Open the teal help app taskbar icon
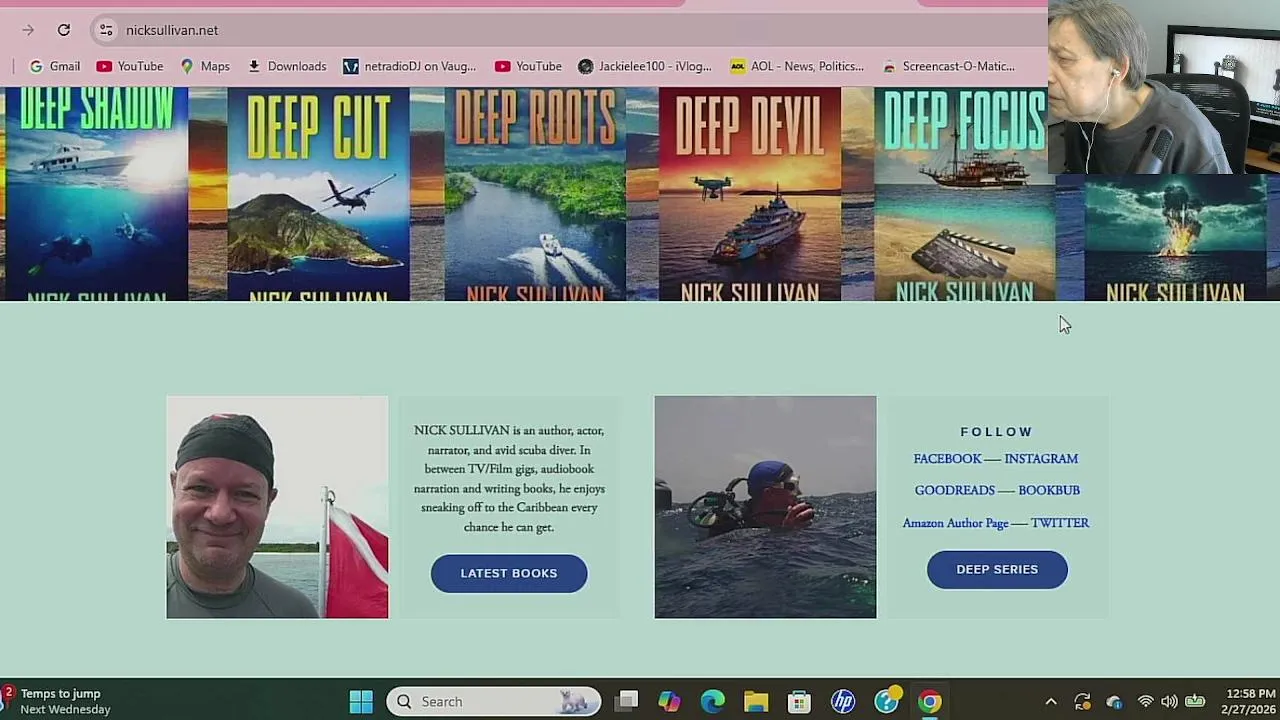The image size is (1280, 720). tap(887, 702)
